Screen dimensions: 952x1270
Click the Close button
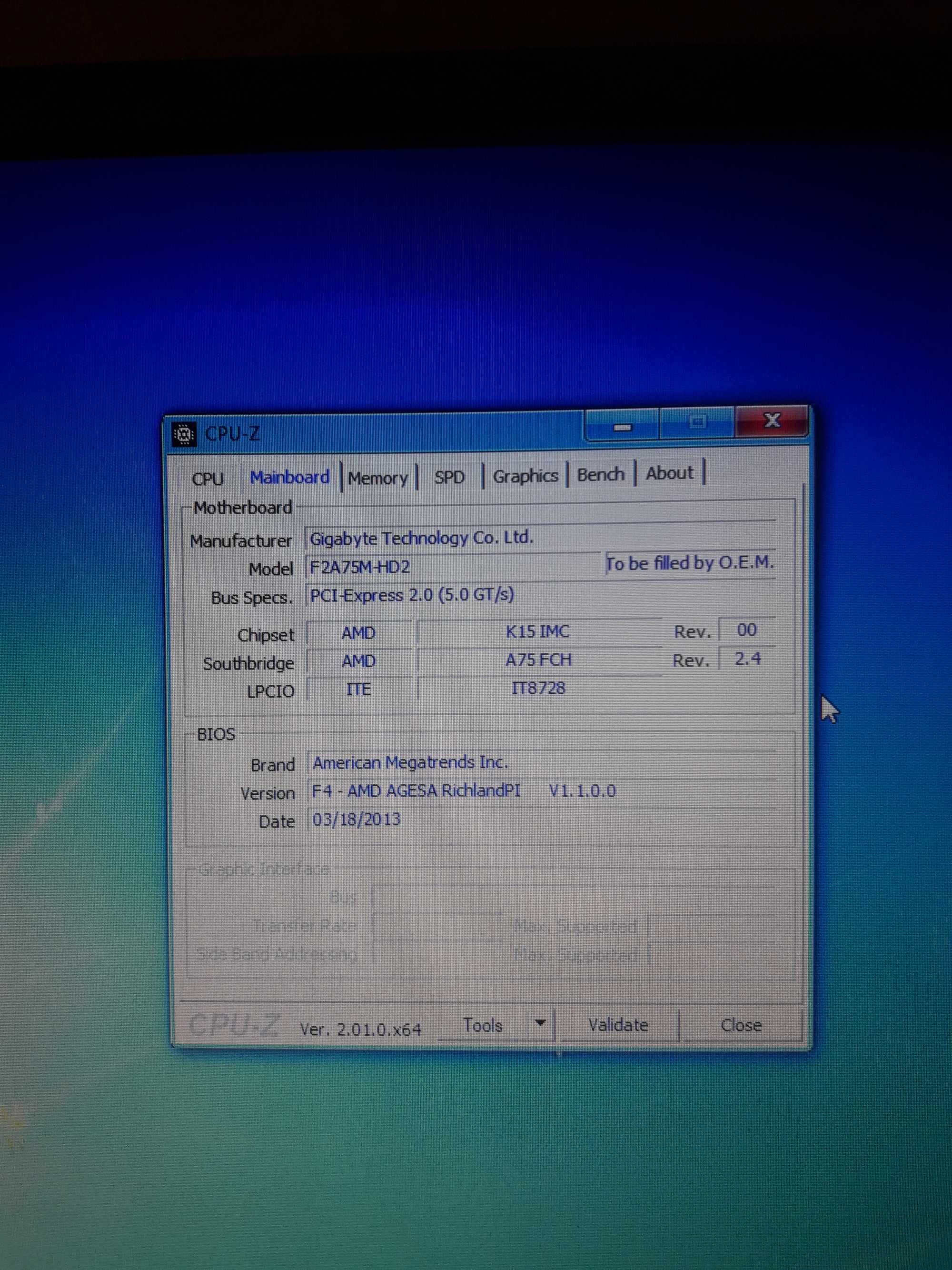point(742,1025)
